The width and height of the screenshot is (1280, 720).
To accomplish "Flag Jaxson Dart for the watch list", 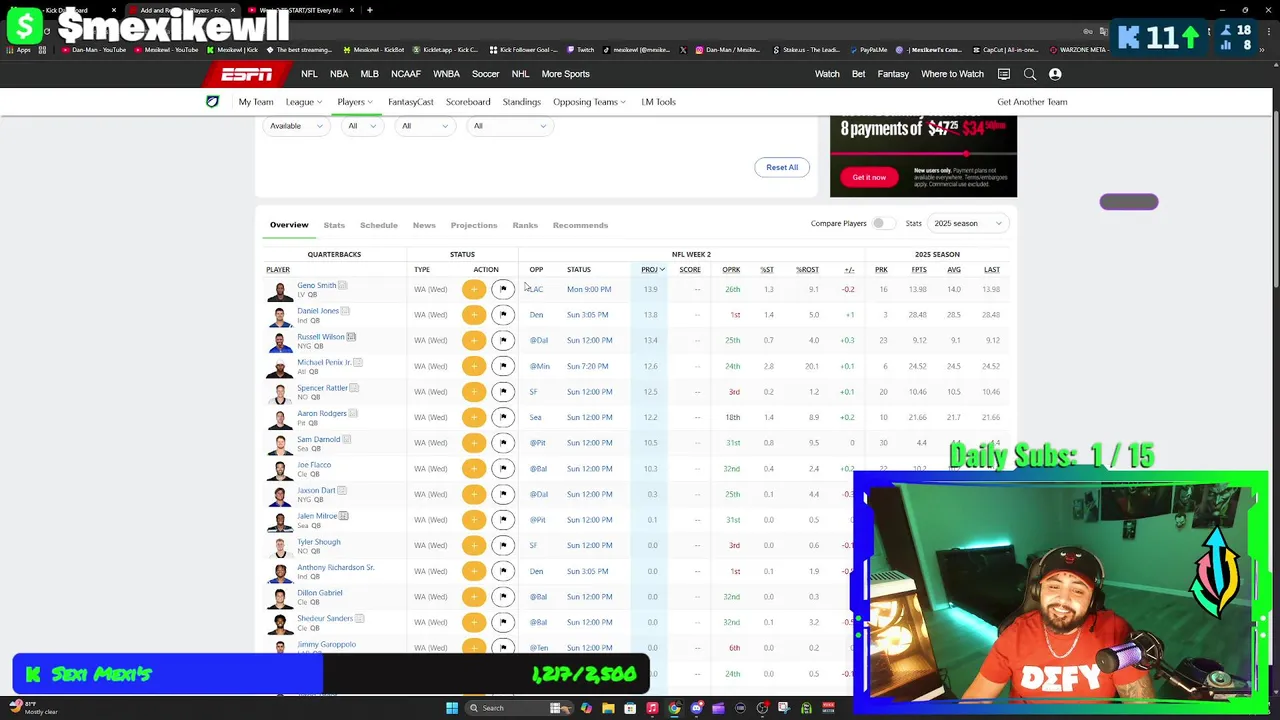I will [x=502, y=494].
